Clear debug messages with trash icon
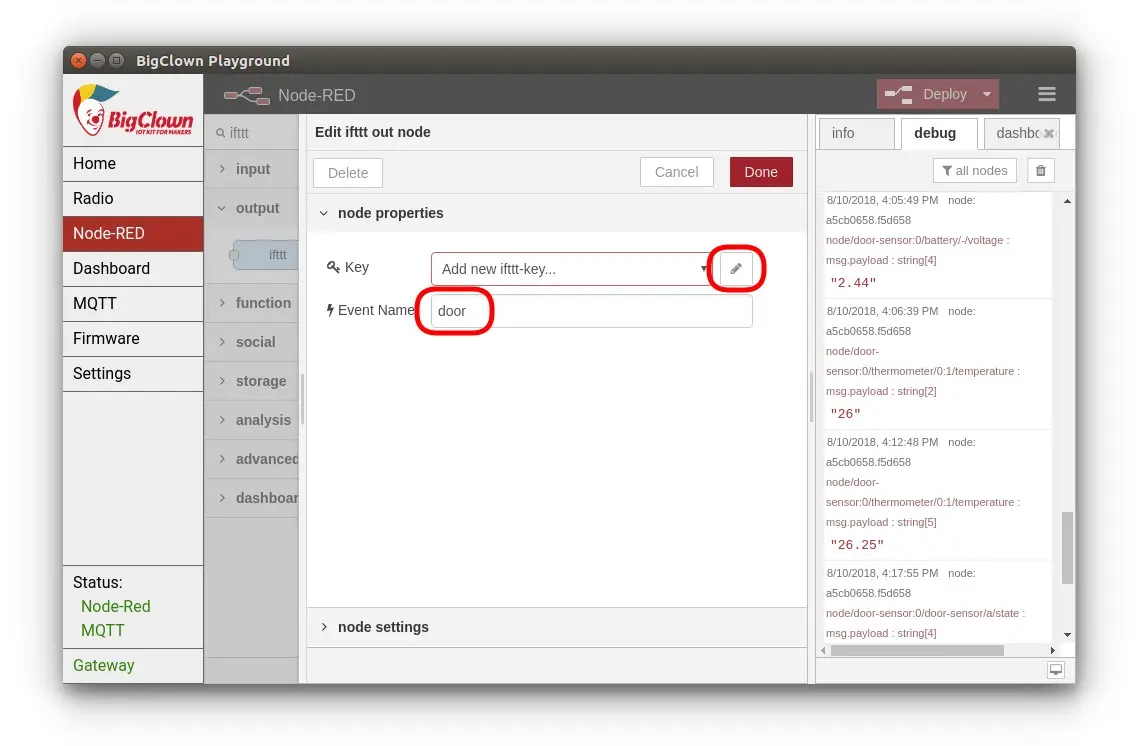The height and width of the screenshot is (746, 1143). pyautogui.click(x=1041, y=171)
